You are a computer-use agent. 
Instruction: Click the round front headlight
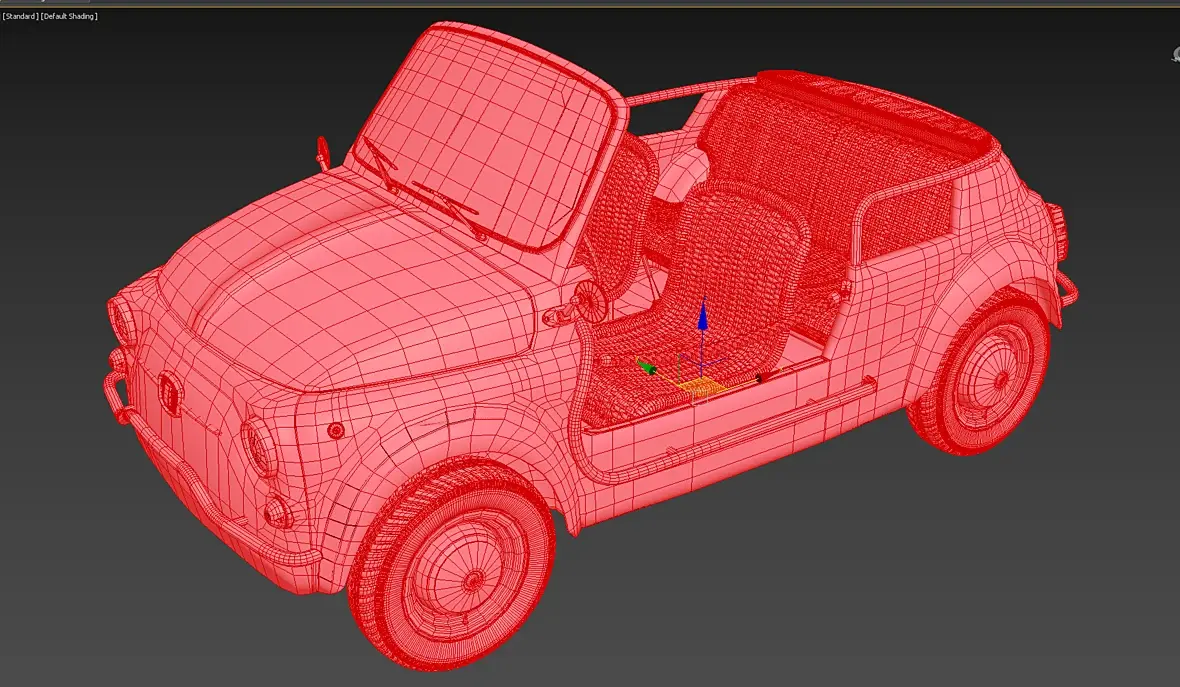click(260, 447)
